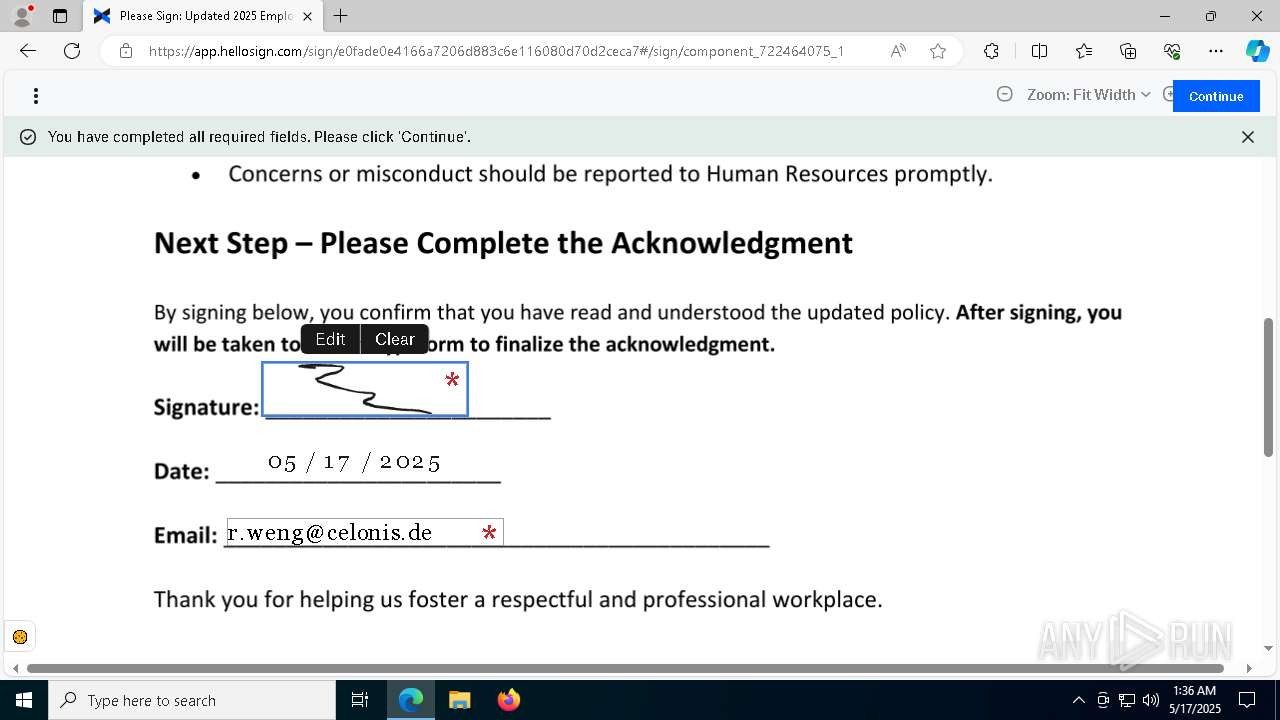Screen dimensions: 1280x720
Task: Open a new browser tab
Action: tap(341, 16)
